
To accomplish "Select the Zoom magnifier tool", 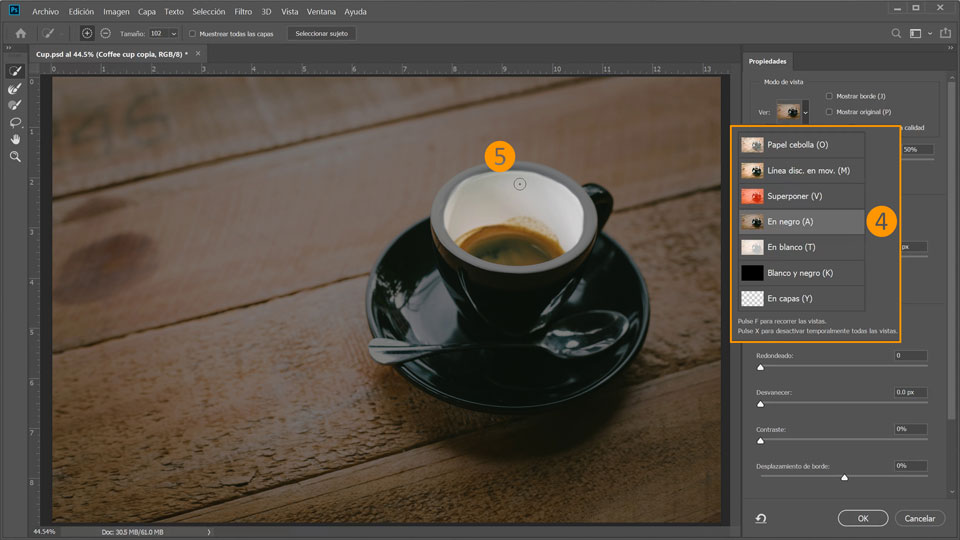I will 15,156.
